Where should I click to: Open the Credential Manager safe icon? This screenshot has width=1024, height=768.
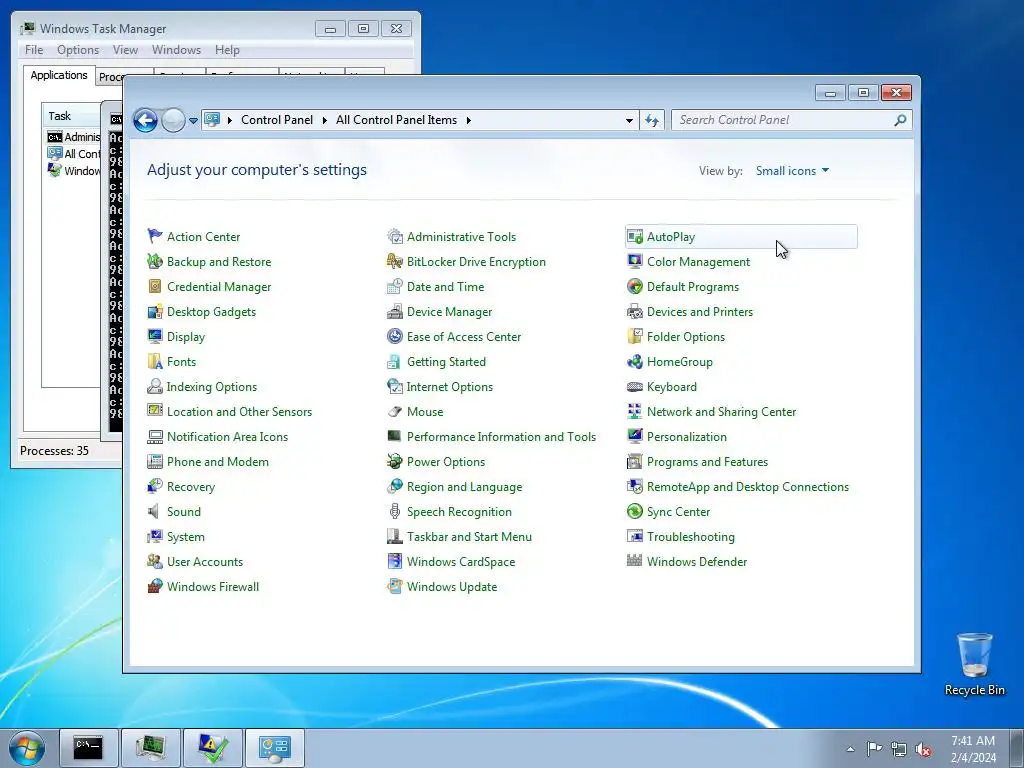(x=155, y=286)
